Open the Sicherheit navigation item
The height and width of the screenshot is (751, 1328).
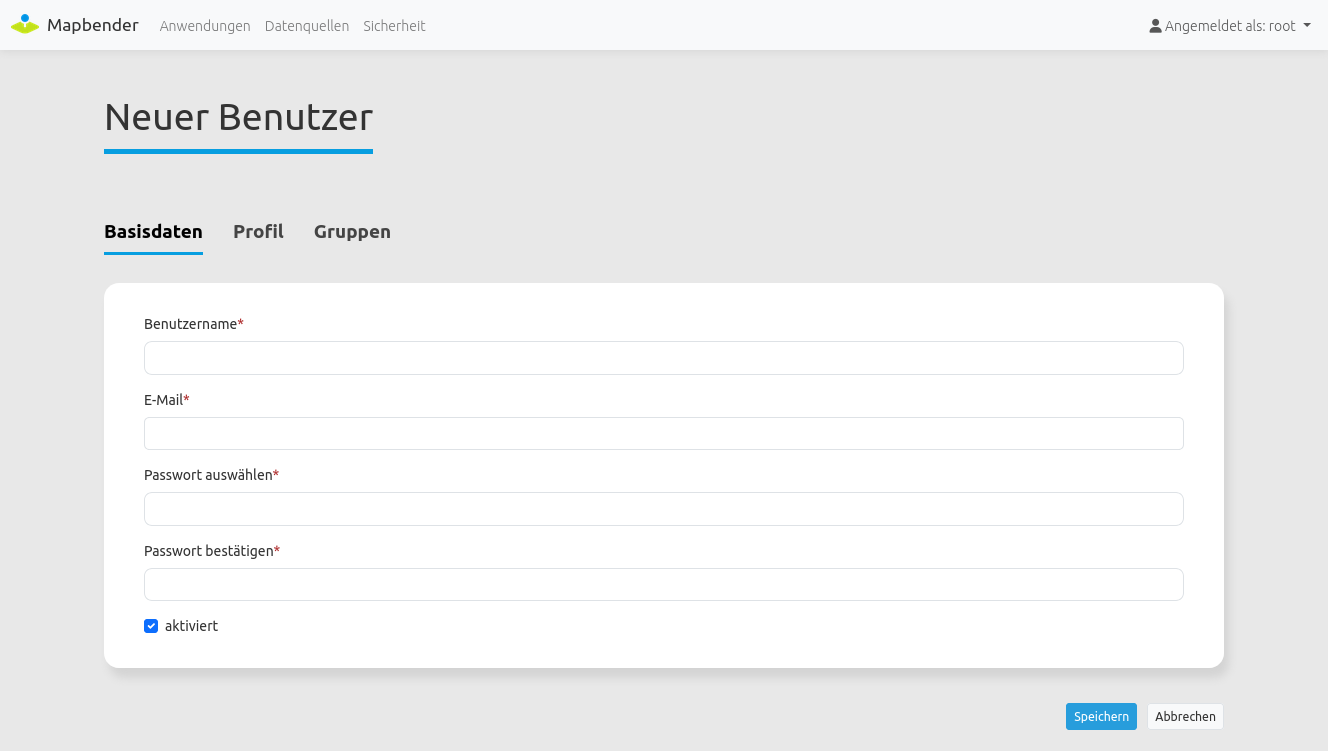(x=394, y=26)
